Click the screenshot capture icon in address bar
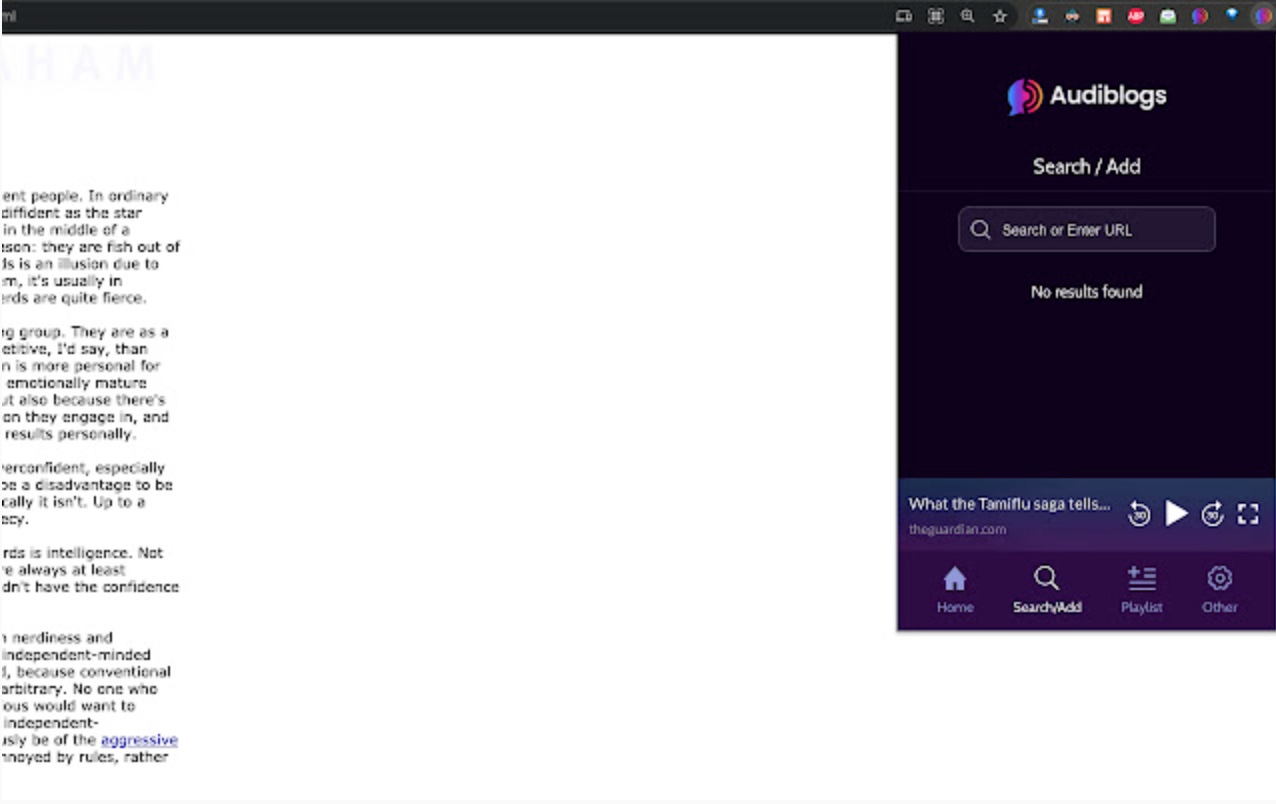 (x=935, y=16)
